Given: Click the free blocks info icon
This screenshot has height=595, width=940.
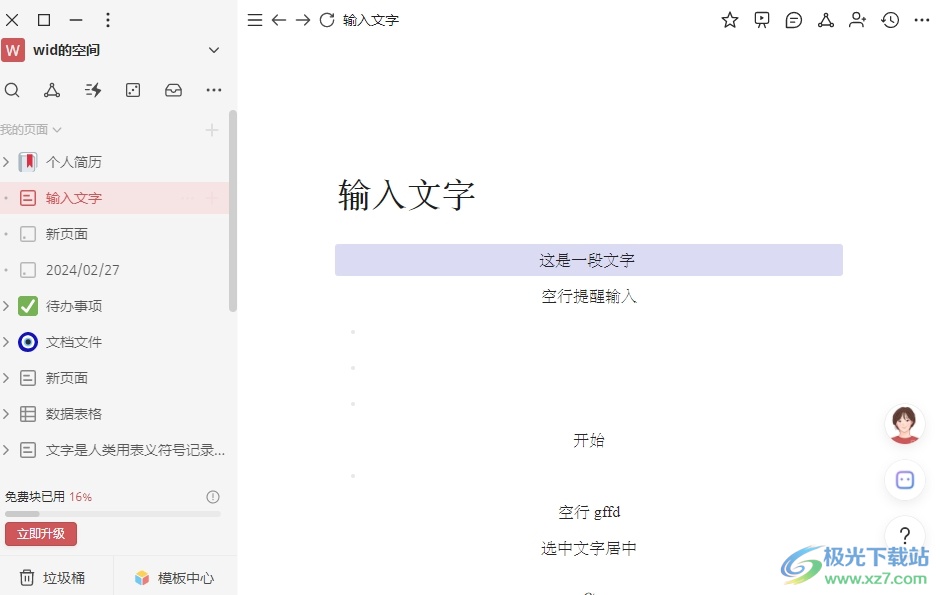Looking at the screenshot, I should pos(213,497).
